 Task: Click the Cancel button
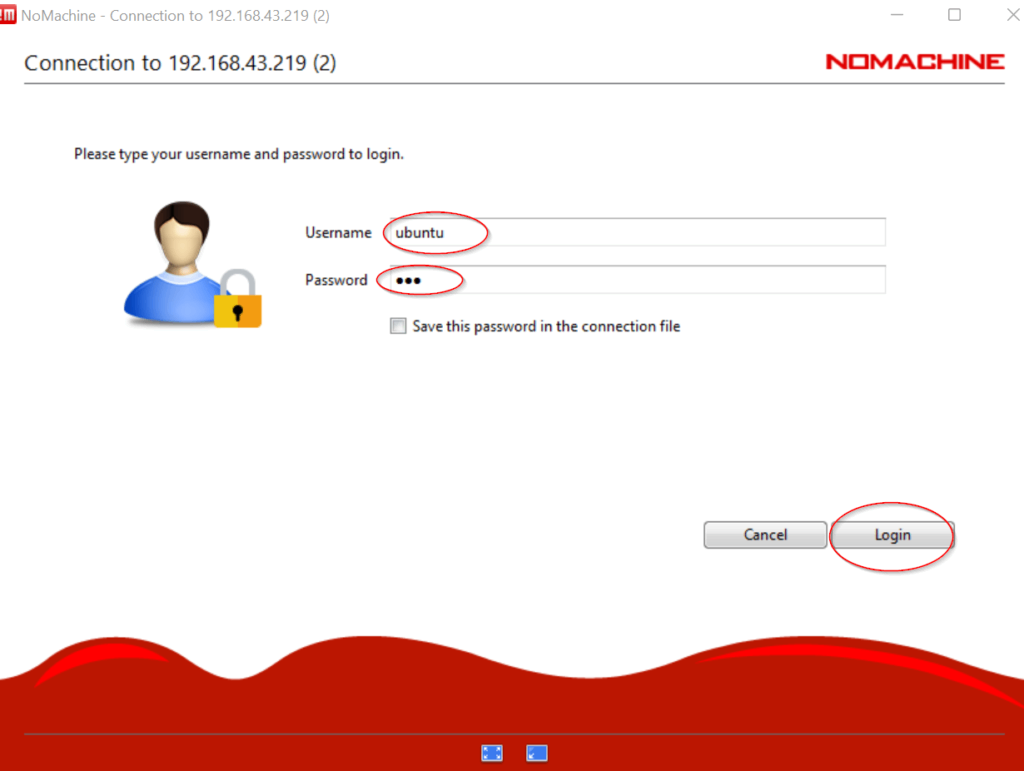765,535
